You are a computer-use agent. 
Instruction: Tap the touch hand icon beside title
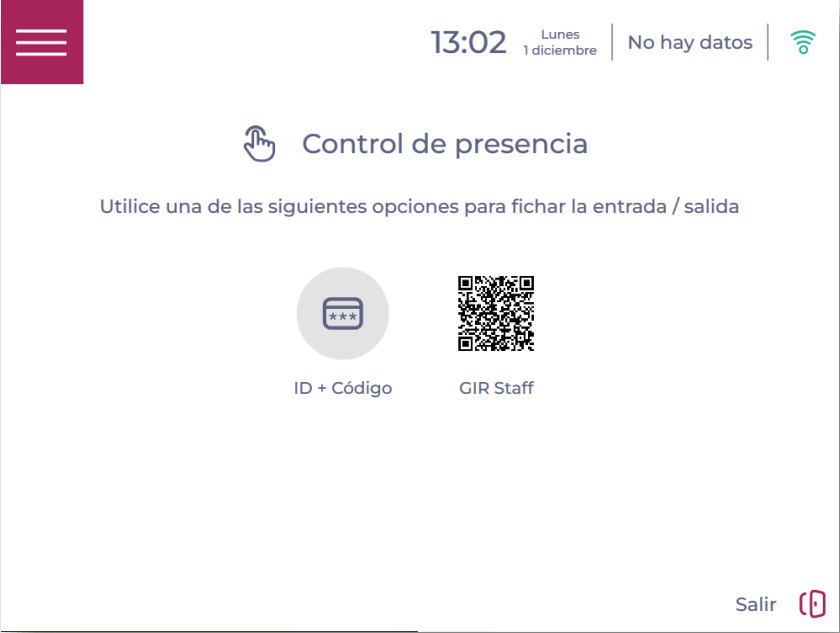259,144
